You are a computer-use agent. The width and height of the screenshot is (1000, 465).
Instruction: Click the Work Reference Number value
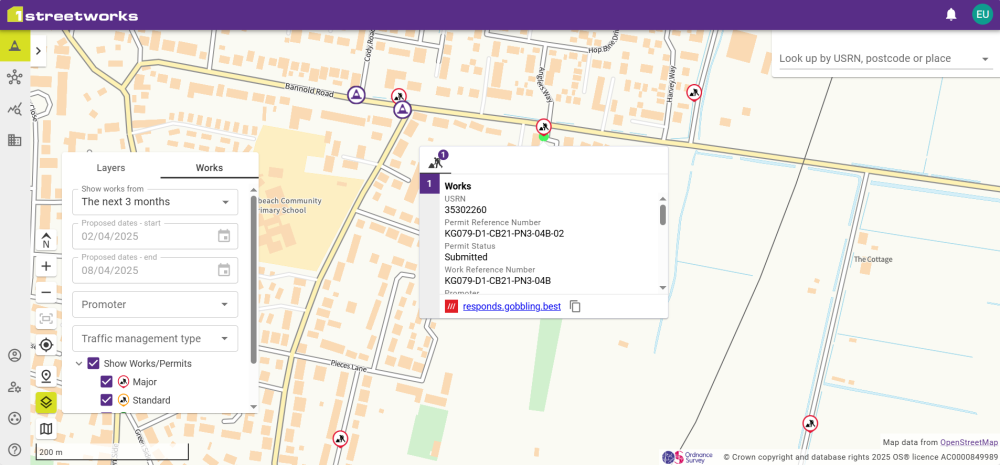497,281
